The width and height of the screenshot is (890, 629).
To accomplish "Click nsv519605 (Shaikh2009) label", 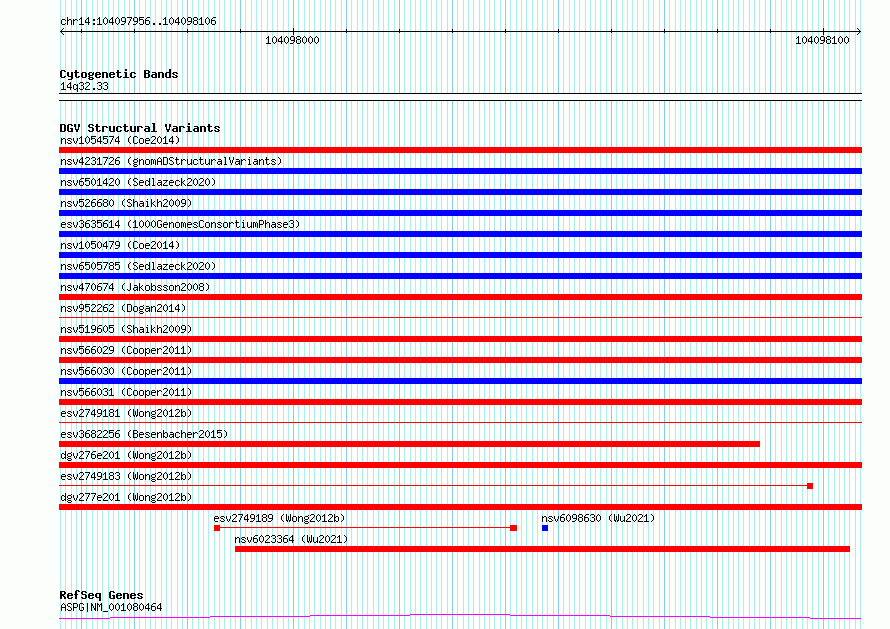I will (x=126, y=329).
